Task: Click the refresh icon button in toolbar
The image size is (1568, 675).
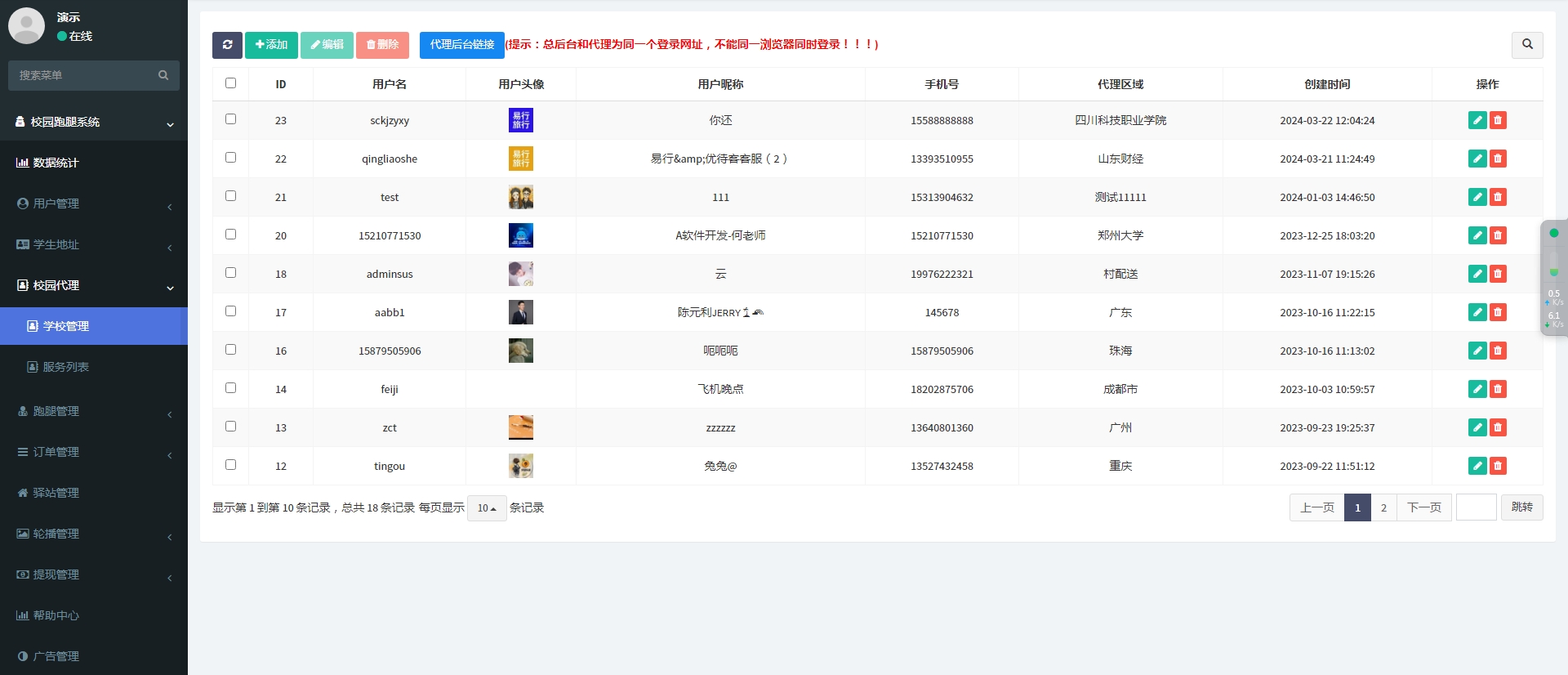Action: (227, 45)
